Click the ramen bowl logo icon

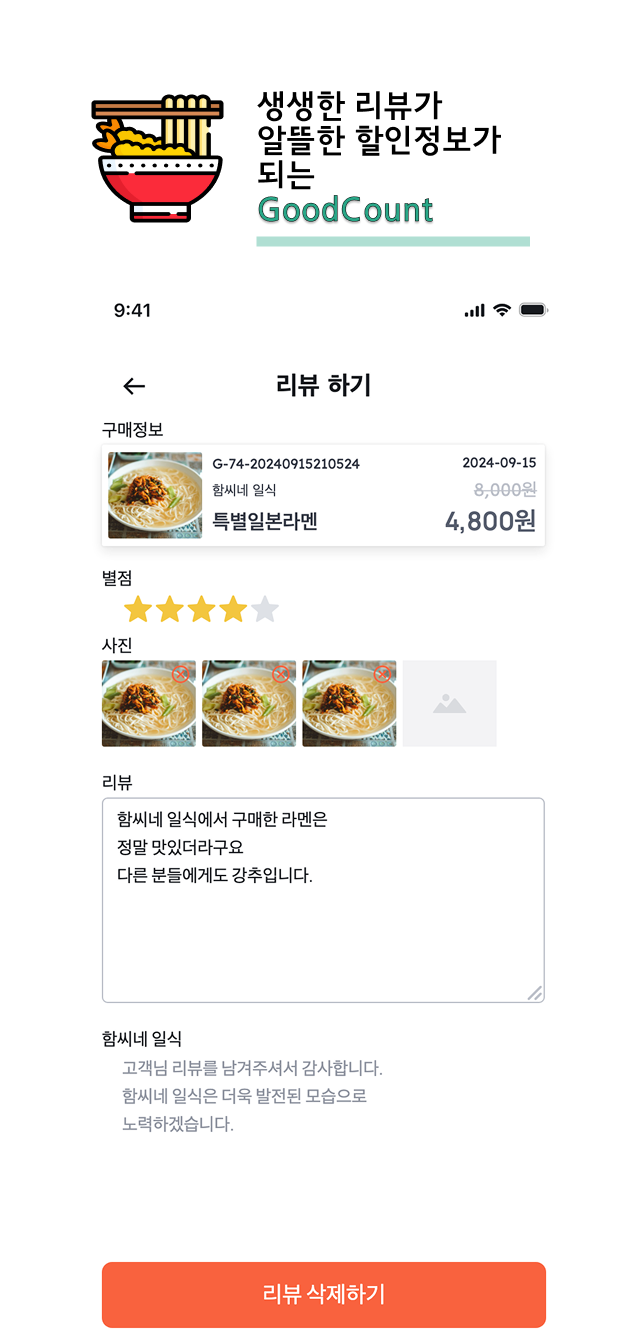(159, 158)
